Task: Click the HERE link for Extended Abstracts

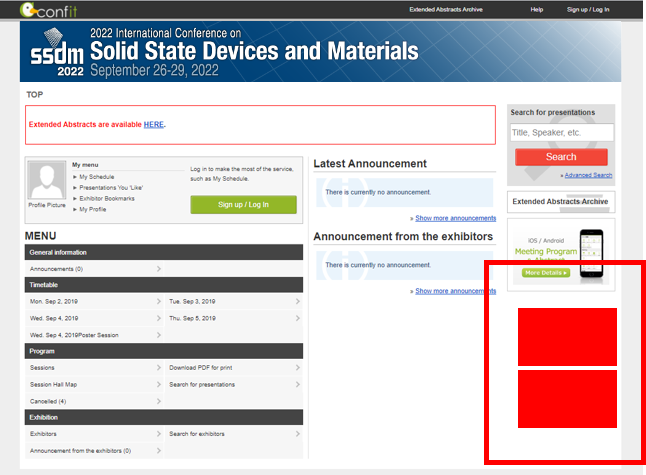Action: [x=153, y=124]
